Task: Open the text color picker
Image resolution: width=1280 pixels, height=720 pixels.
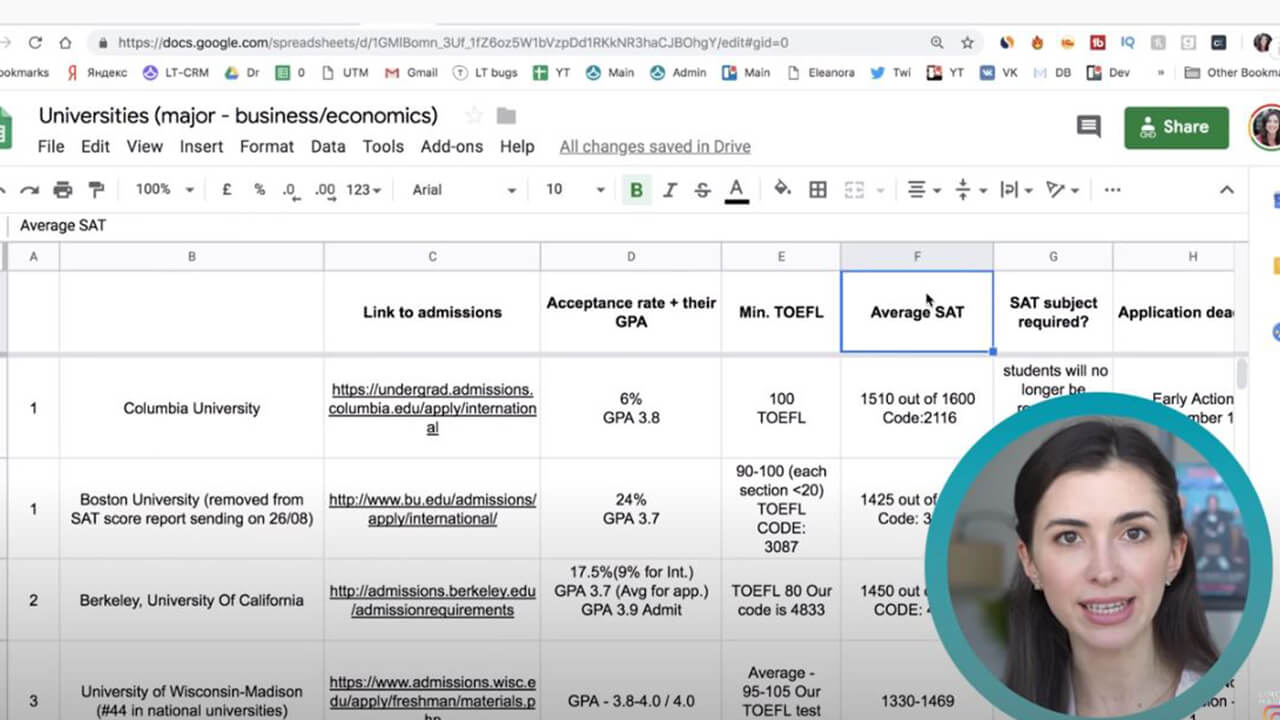Action: (737, 190)
